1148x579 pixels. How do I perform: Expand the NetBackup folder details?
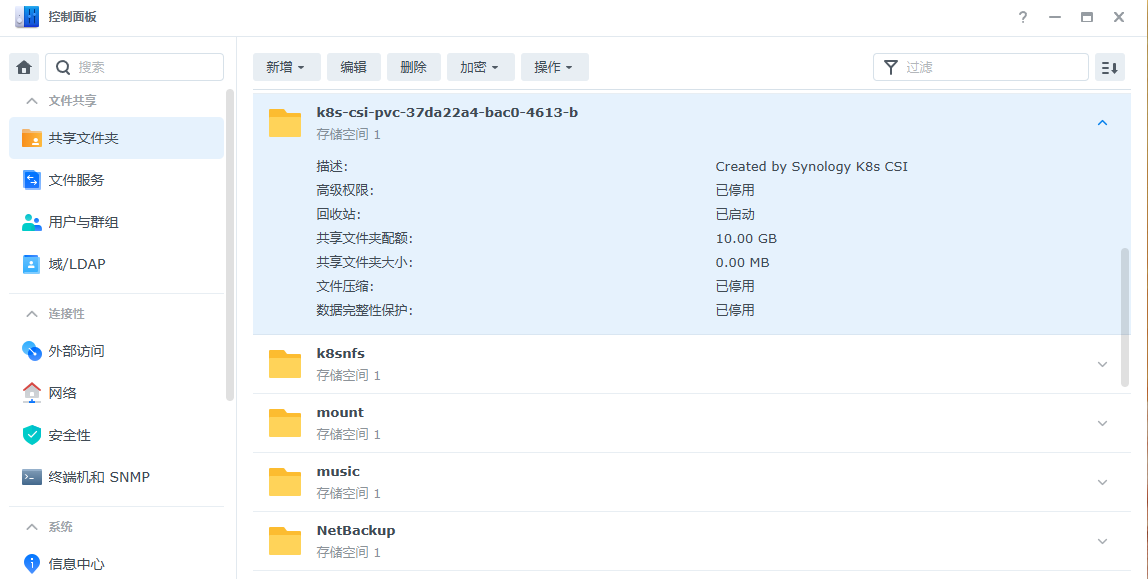(1103, 541)
